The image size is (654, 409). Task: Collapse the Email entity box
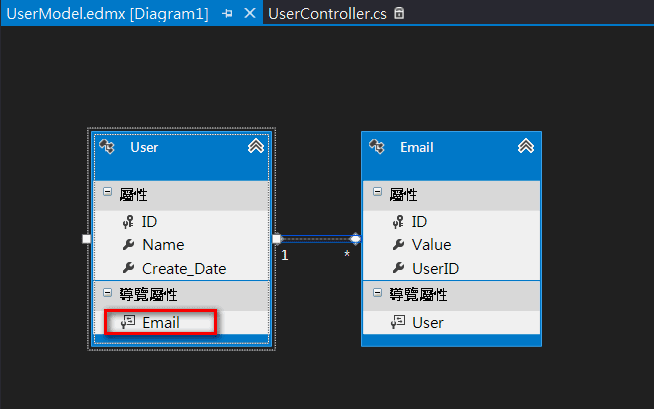(526, 147)
